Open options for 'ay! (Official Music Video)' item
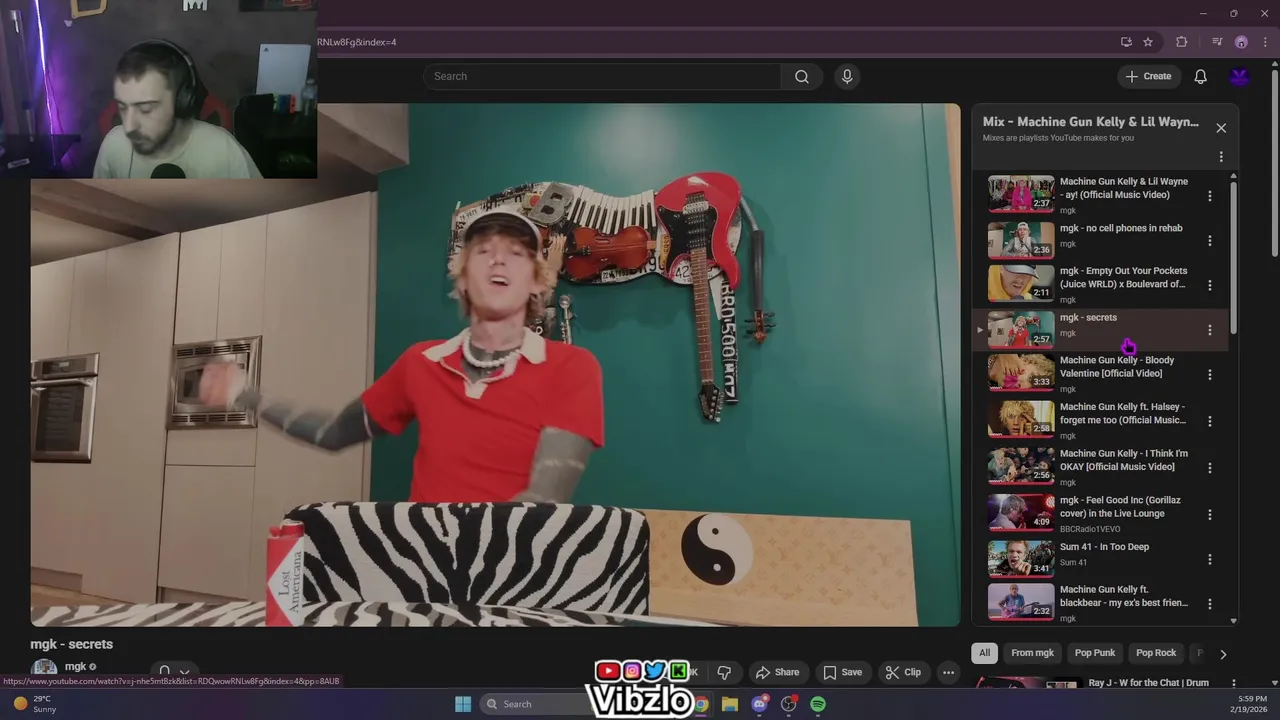 pos(1210,196)
